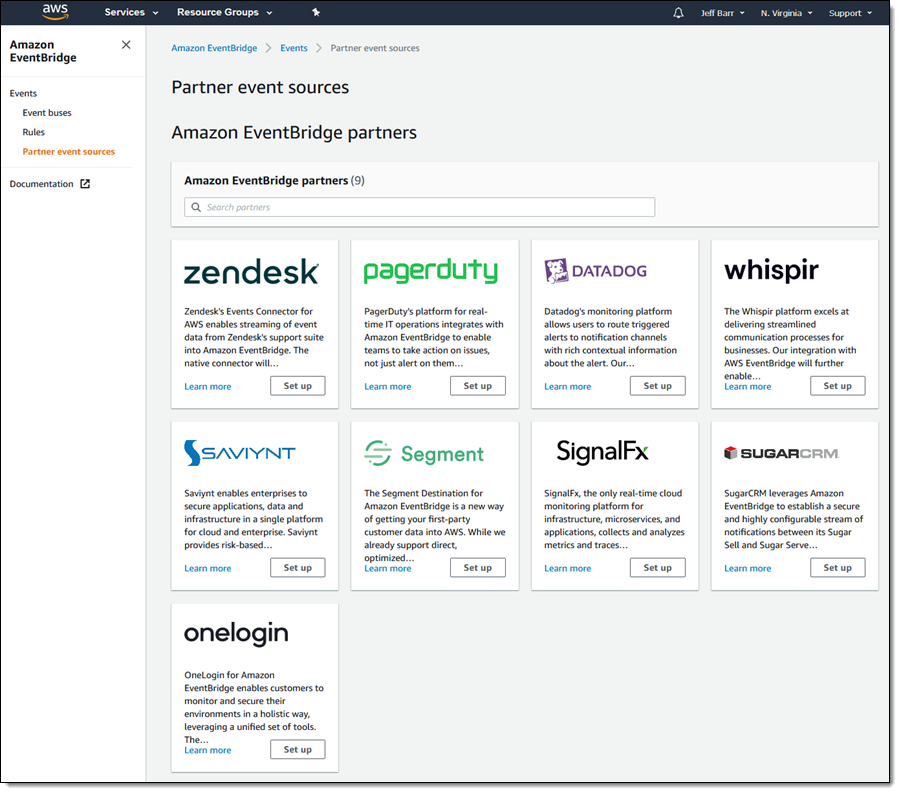The height and width of the screenshot is (793, 900).
Task: Expand the Services dropdown menu
Action: coord(131,13)
